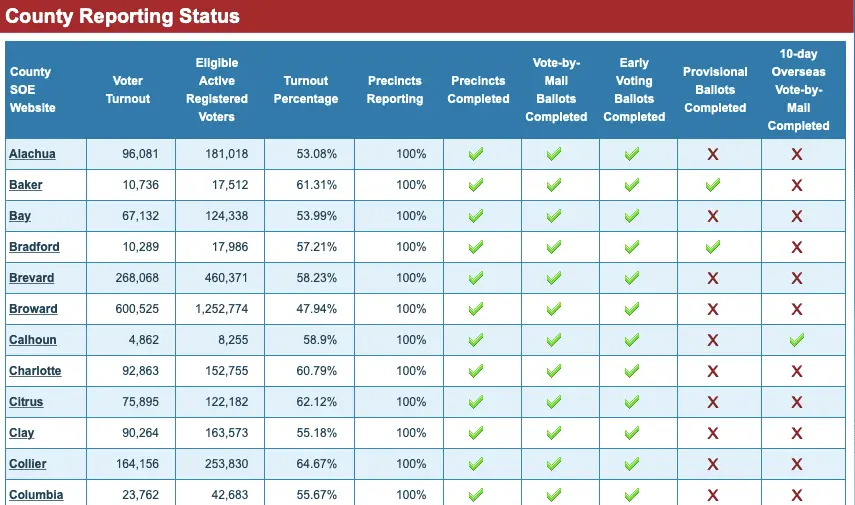This screenshot has height=505, width=855.
Task: Click the Turnout Percentage column header
Action: pyautogui.click(x=306, y=90)
